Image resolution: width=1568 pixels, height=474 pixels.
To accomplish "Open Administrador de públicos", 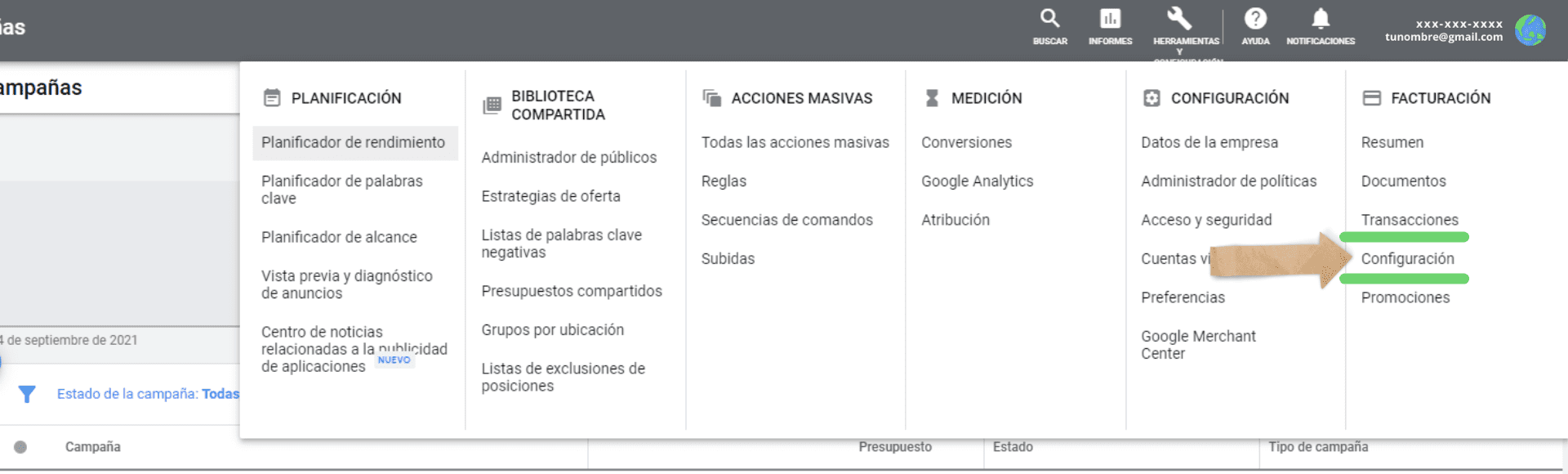I will (568, 157).
